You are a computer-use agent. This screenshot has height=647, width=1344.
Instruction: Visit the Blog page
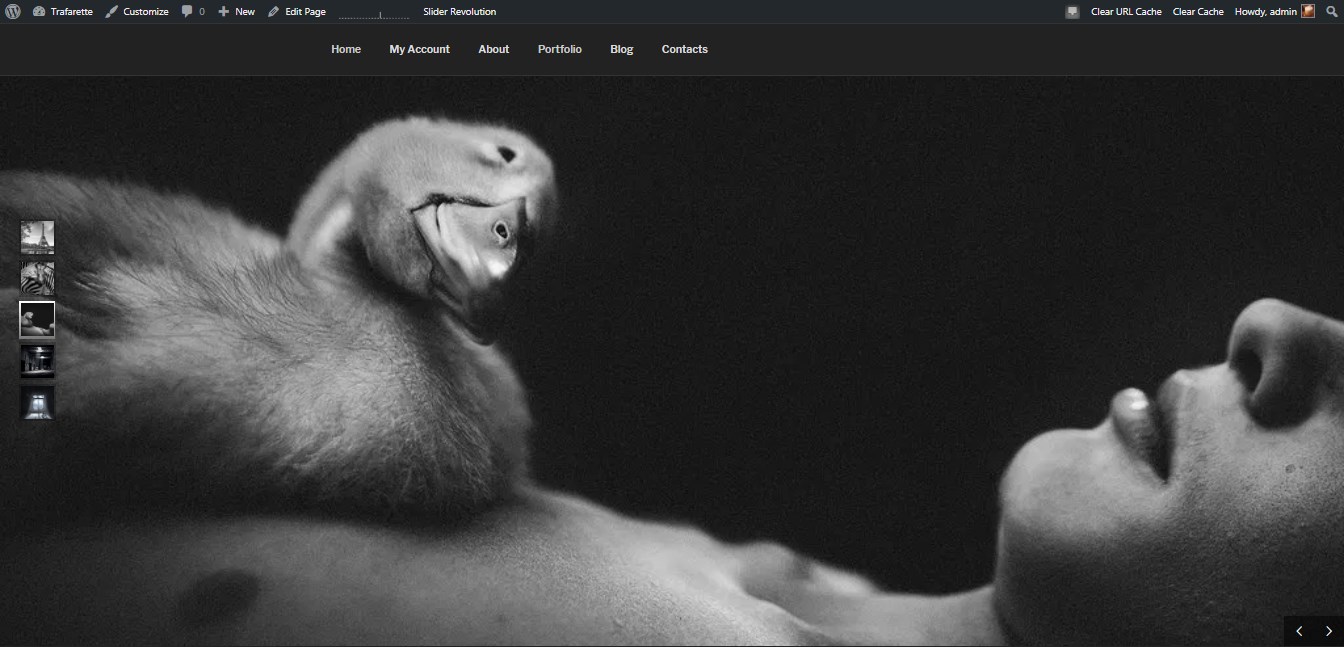[622, 49]
